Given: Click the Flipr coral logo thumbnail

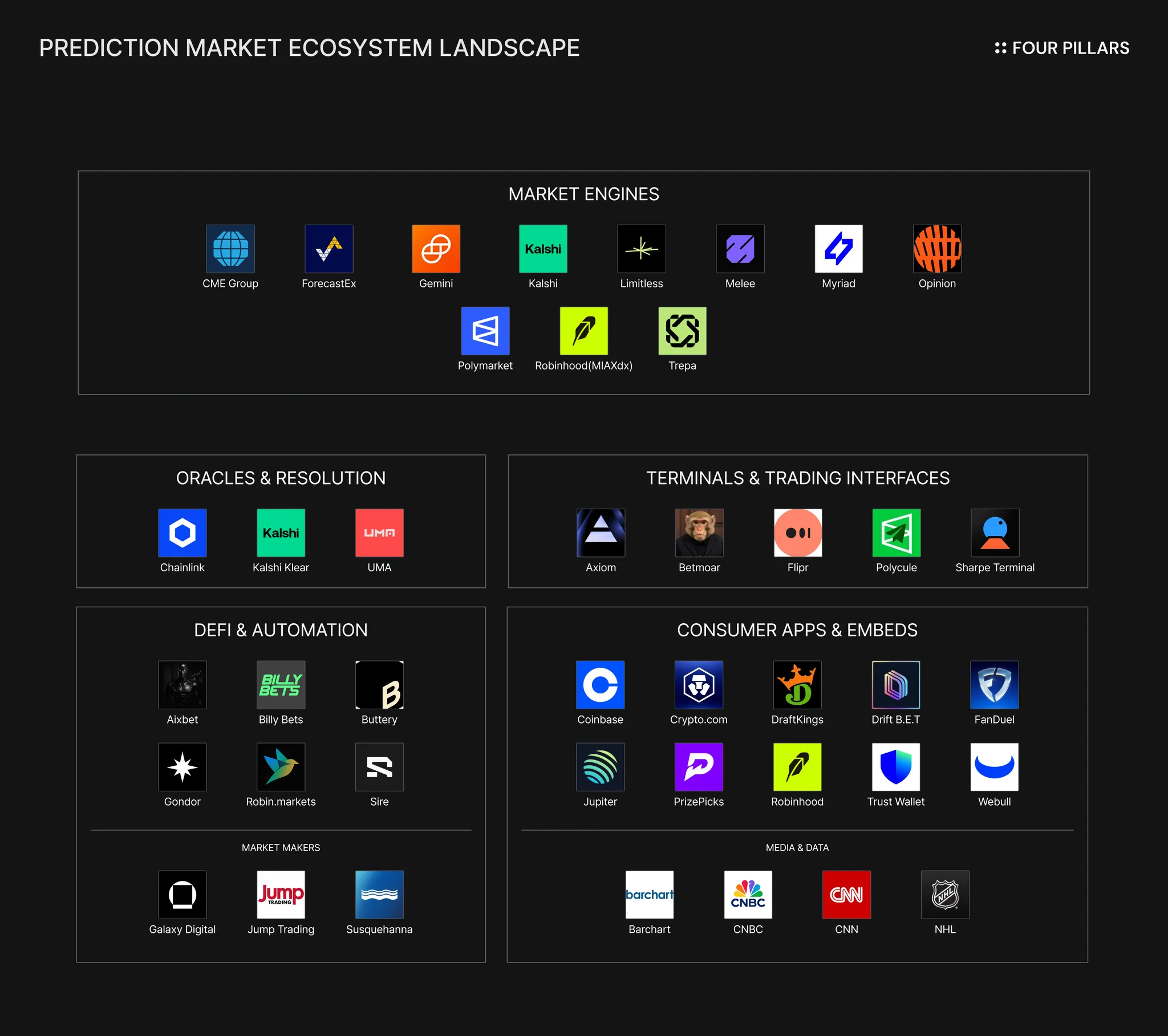Looking at the screenshot, I should (798, 533).
